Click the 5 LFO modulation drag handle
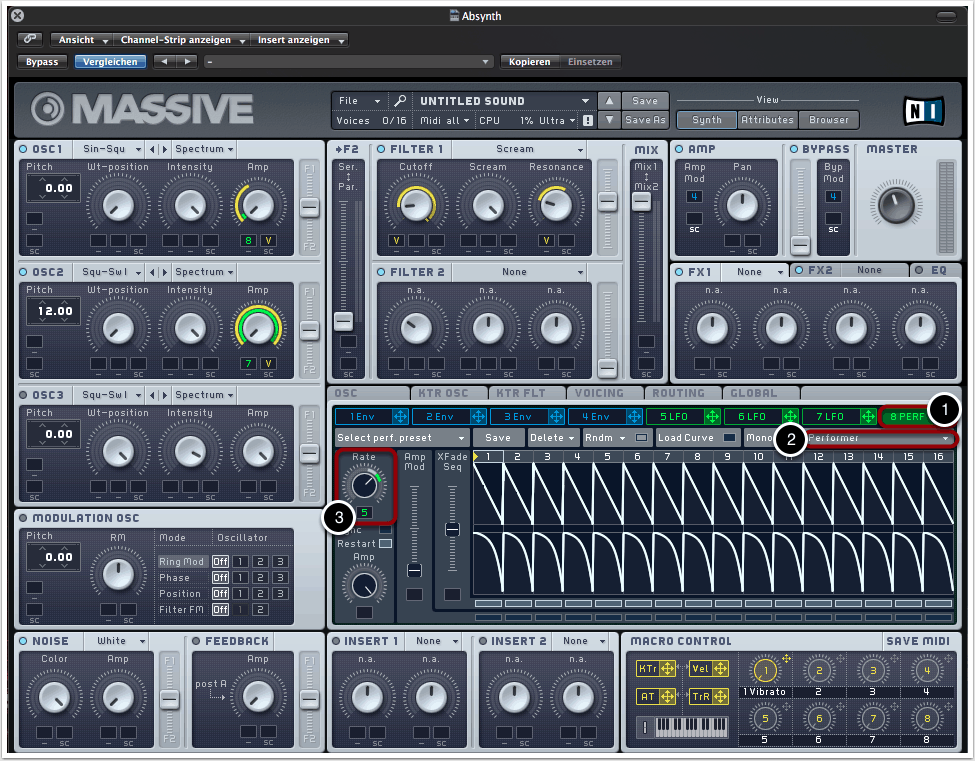Screen dimensions: 975x761 tap(713, 416)
